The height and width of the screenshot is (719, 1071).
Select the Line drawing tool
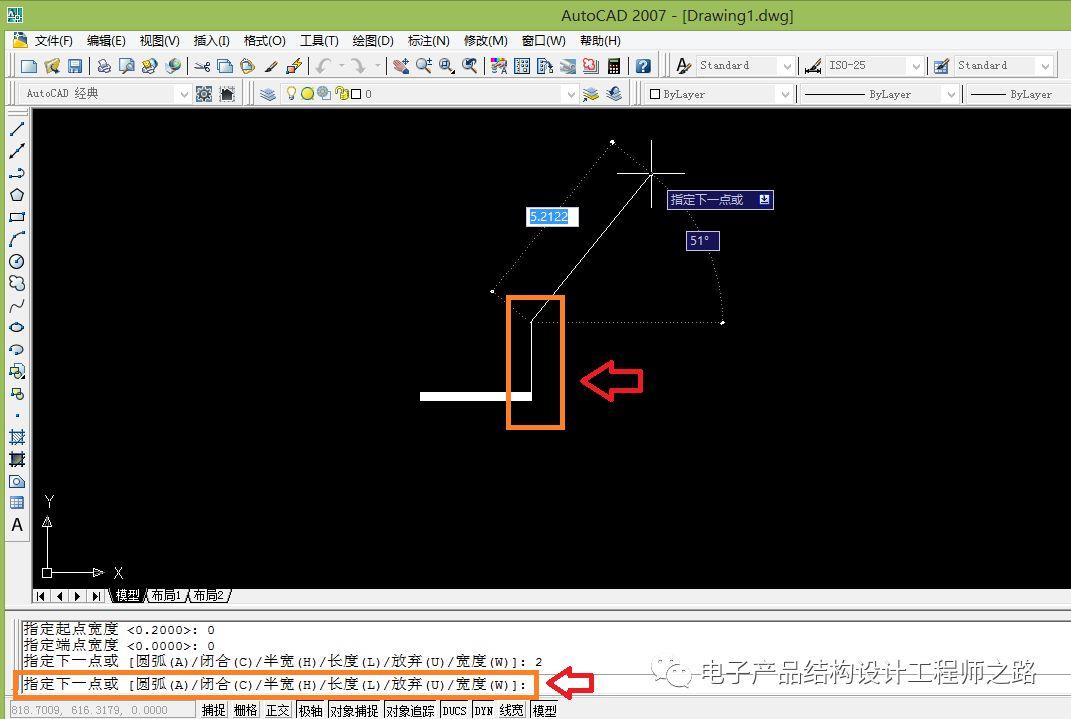pos(17,128)
